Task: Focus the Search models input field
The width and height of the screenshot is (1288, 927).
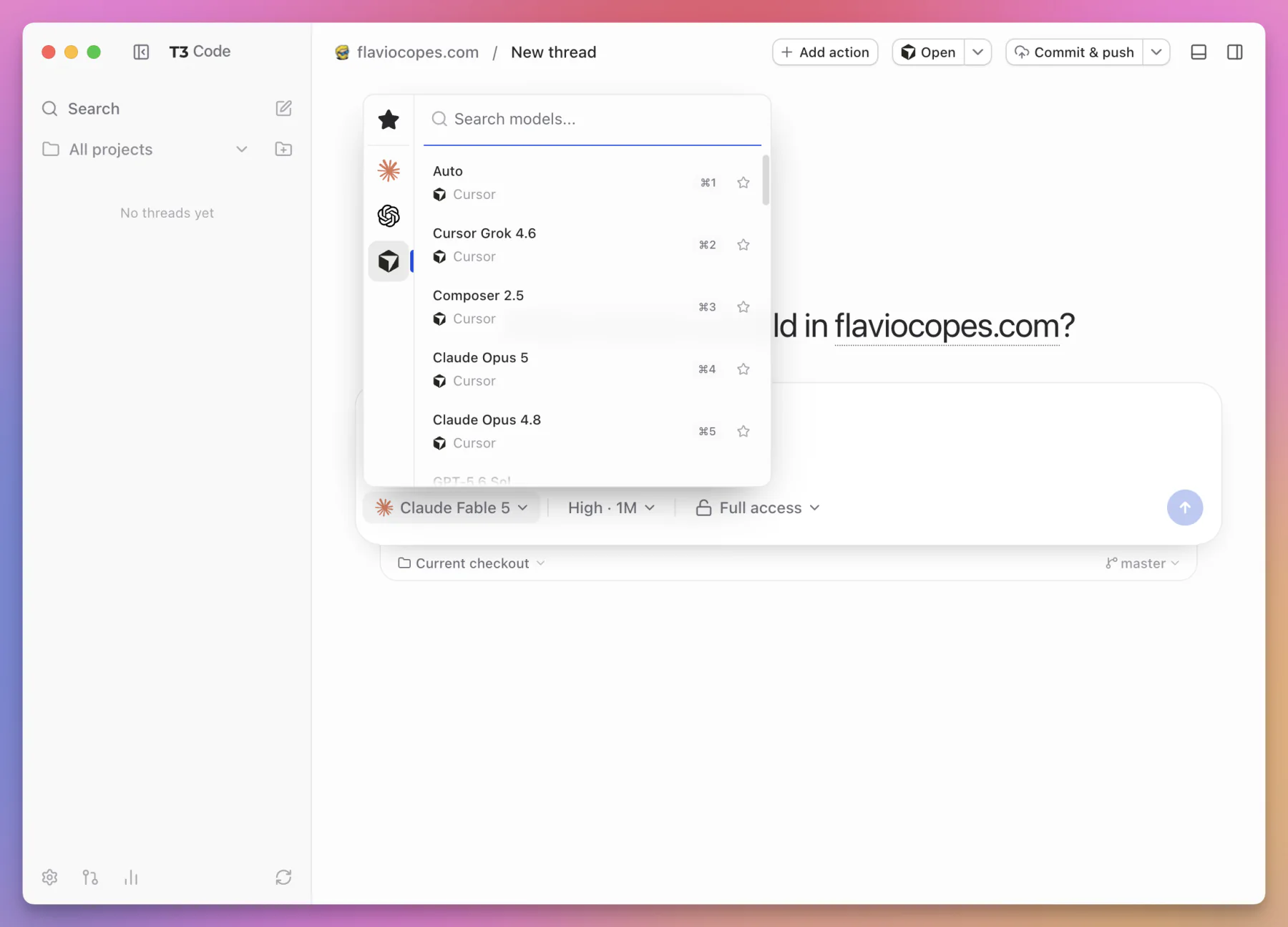Action: 592,119
